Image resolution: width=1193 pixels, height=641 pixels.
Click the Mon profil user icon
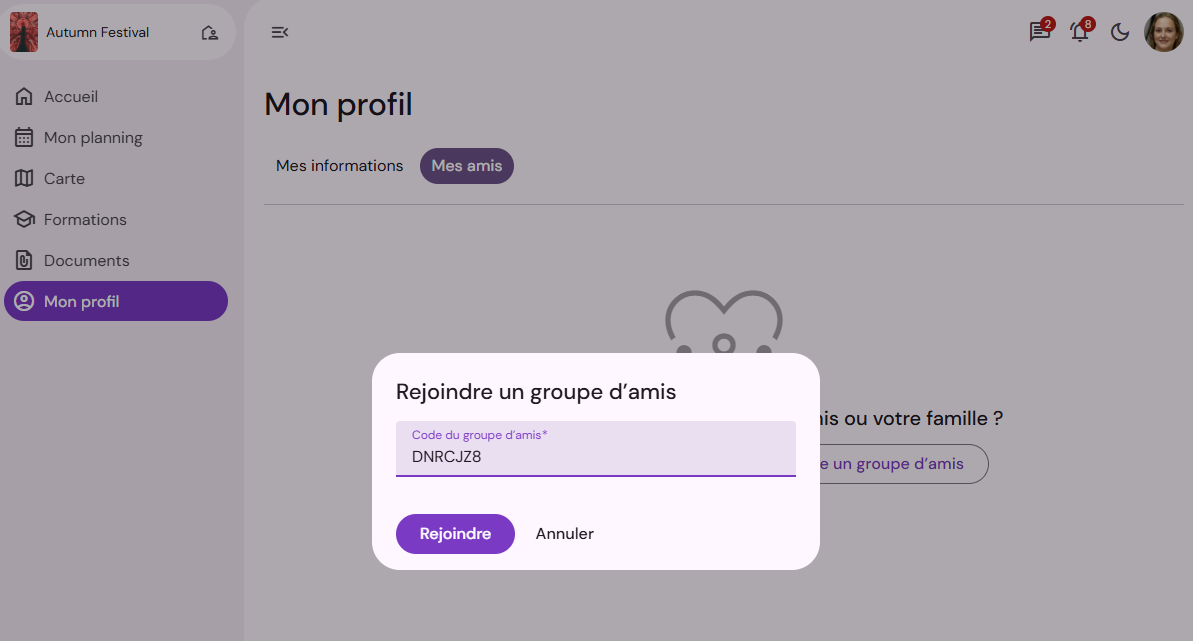pyautogui.click(x=24, y=301)
